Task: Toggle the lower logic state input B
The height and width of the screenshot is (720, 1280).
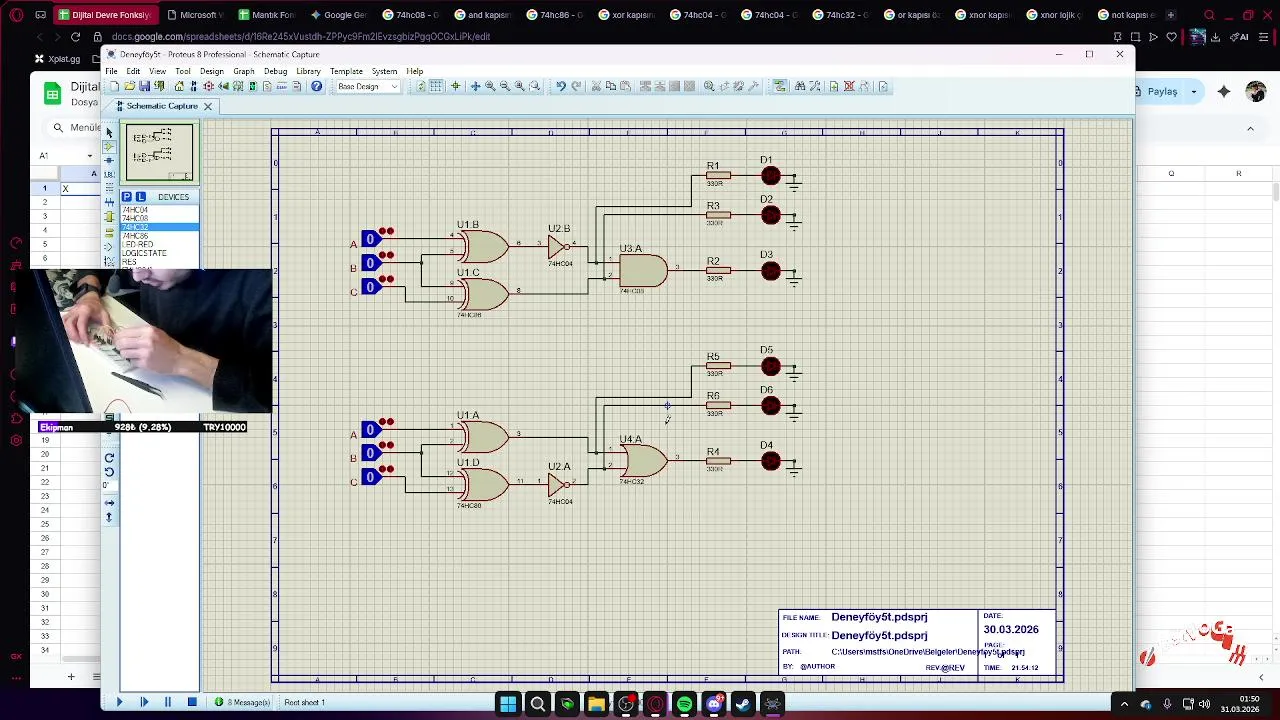Action: 370,453
